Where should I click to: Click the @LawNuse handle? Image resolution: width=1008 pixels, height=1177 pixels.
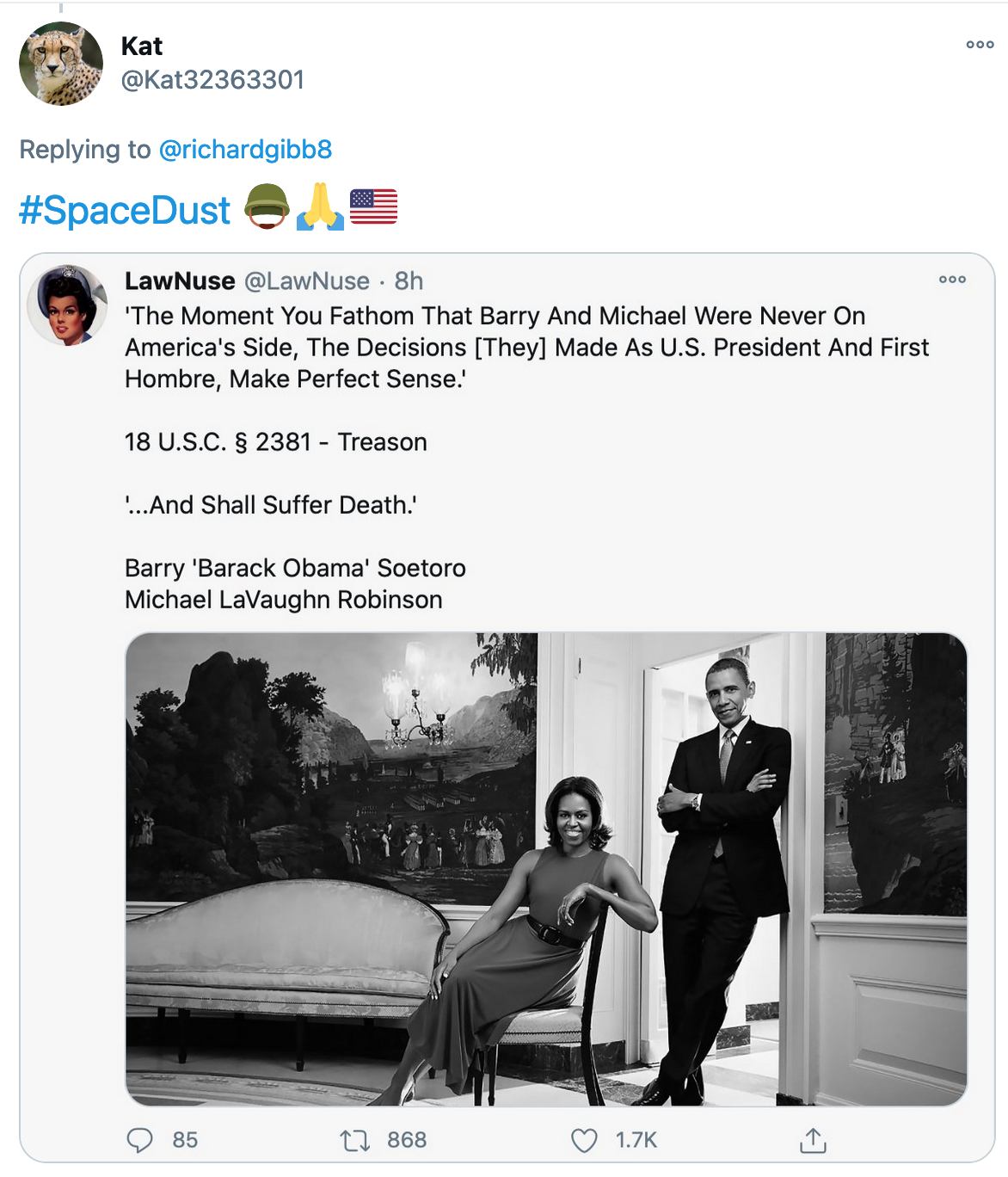click(x=307, y=281)
